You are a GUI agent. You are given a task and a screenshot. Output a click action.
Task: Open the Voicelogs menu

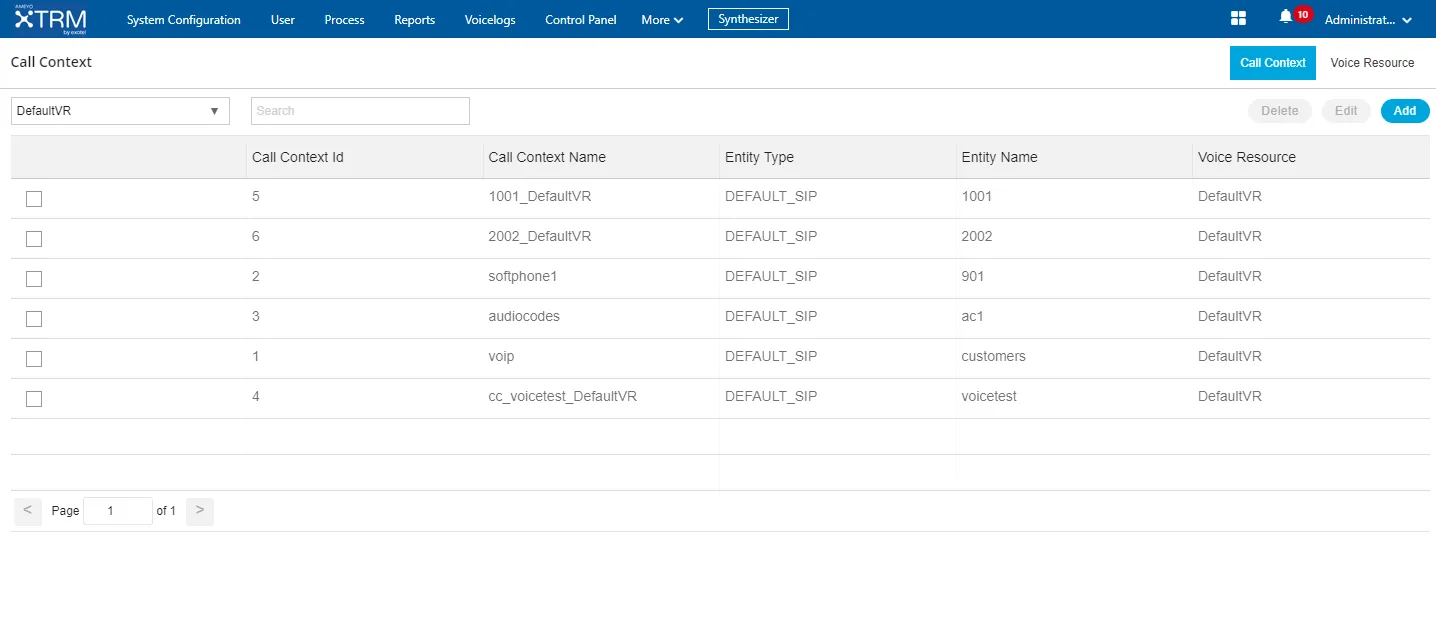[490, 20]
